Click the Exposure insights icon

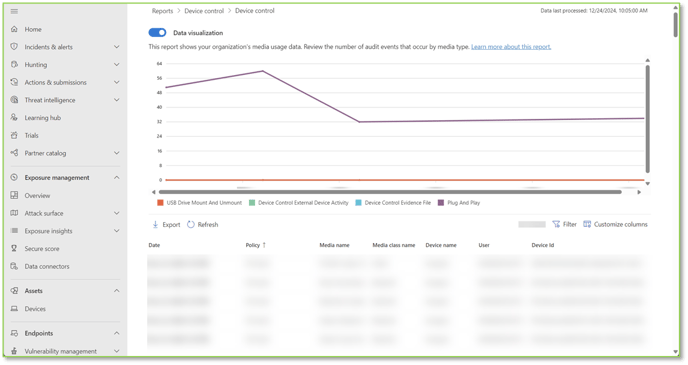14,231
